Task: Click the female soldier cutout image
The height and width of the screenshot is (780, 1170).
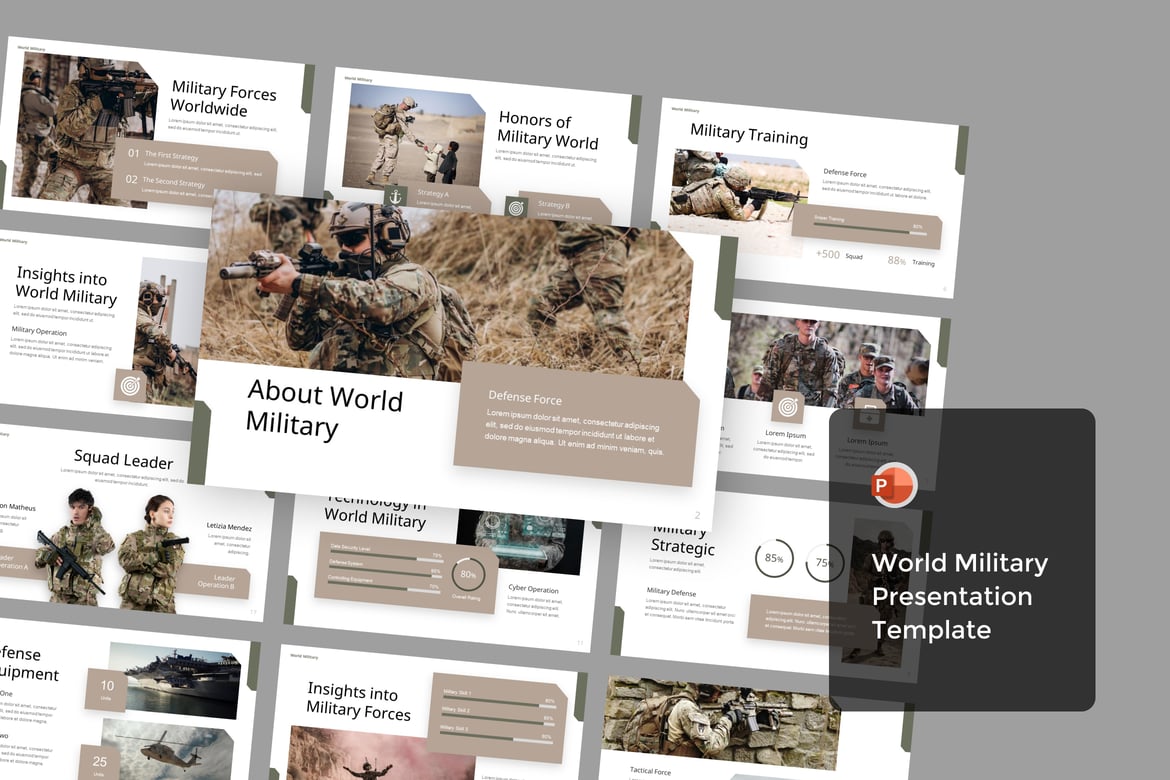Action: click(x=154, y=554)
